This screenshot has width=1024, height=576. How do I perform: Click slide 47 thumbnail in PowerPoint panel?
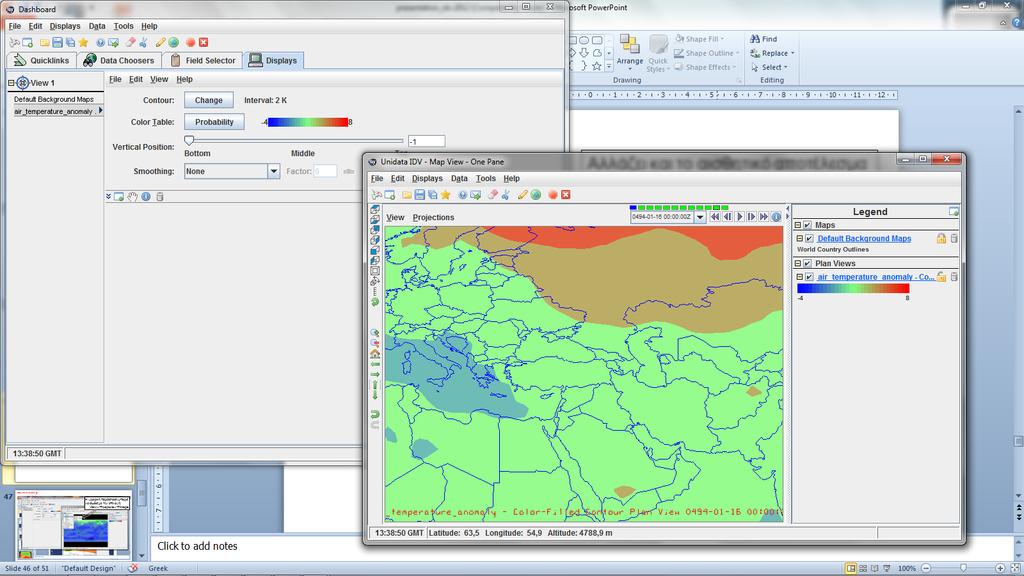pos(73,526)
